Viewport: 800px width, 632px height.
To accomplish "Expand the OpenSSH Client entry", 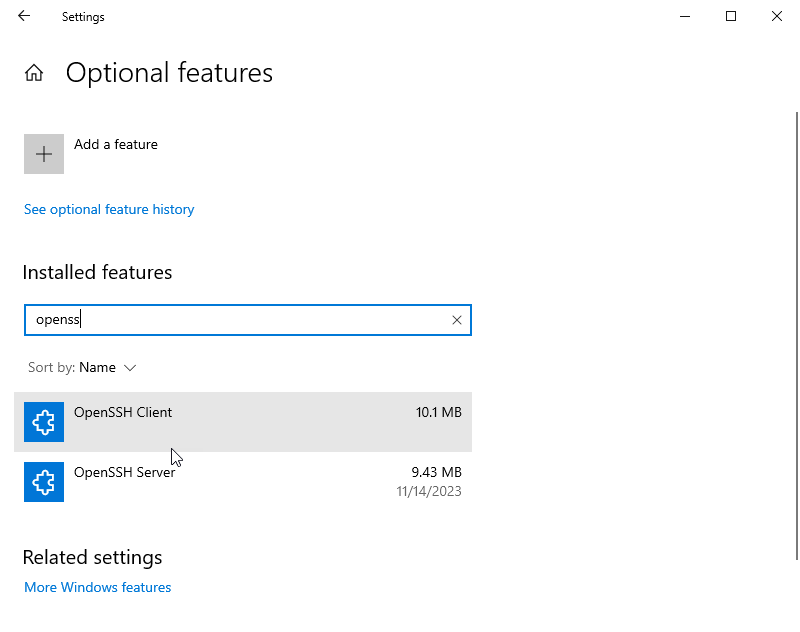I will (x=243, y=422).
